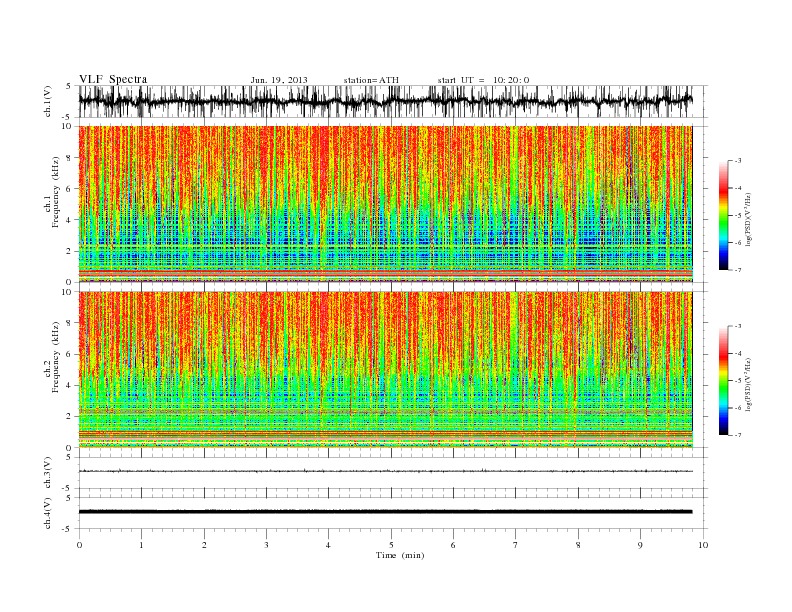
Task: Click time axis tick label '7'
Action: tap(516, 545)
